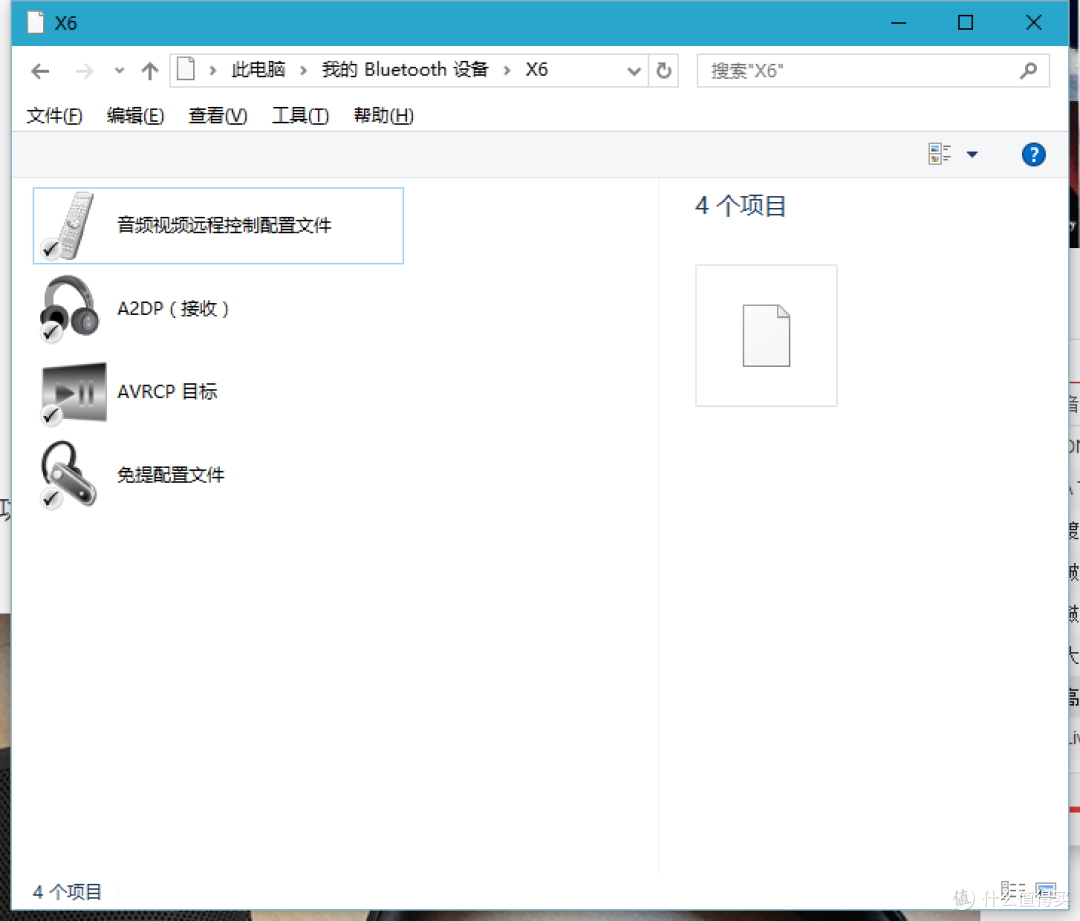Click the A2DP headphones icon
Image resolution: width=1080 pixels, height=921 pixels.
point(69,308)
